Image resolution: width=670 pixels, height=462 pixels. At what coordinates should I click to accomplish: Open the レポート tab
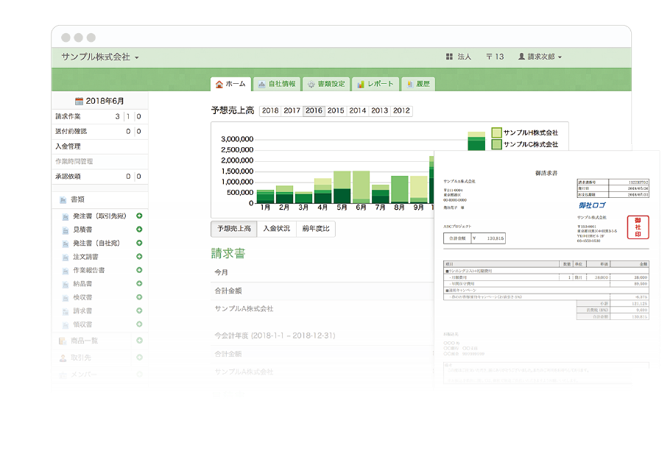[376, 84]
